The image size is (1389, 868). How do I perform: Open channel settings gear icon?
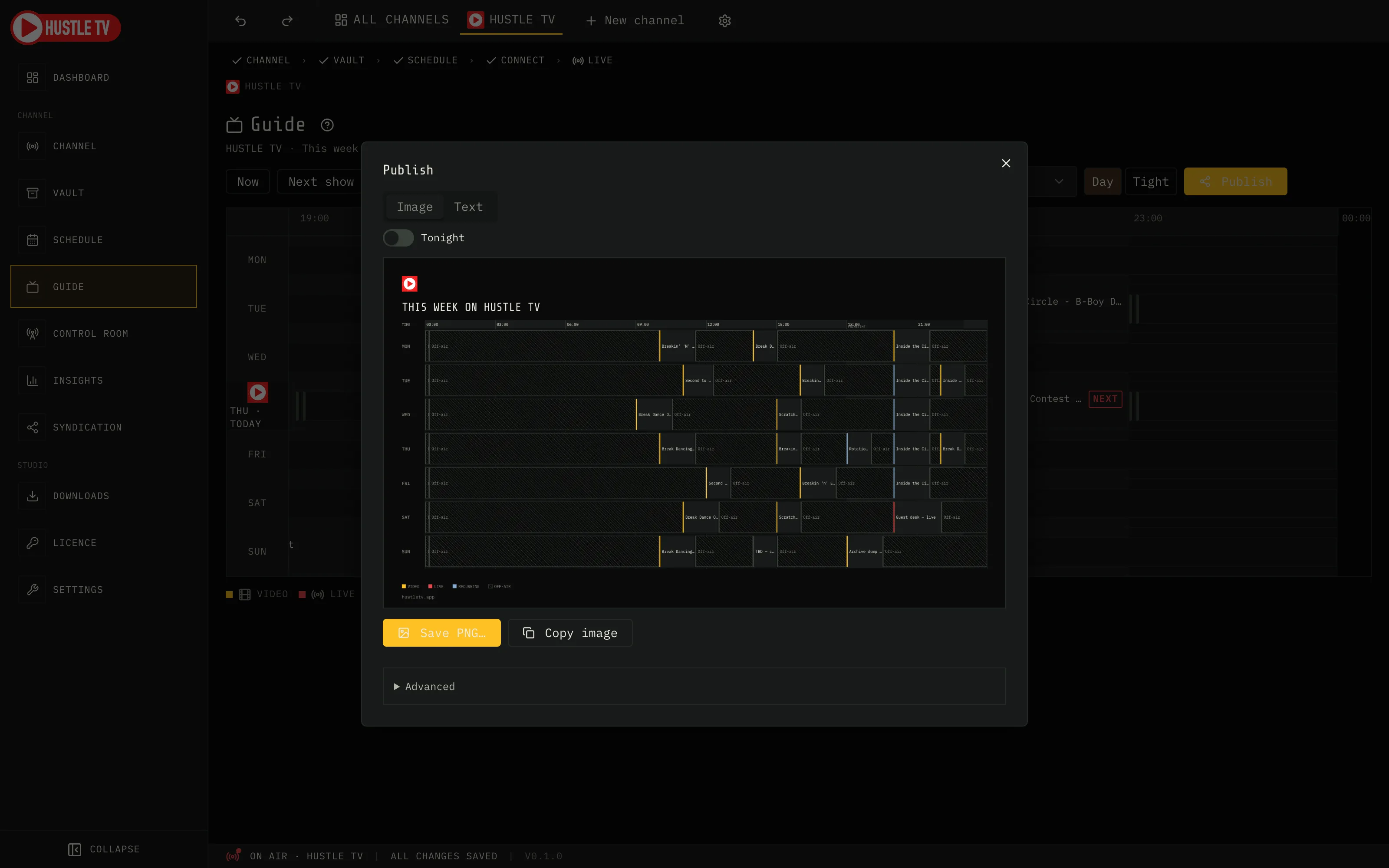(725, 21)
